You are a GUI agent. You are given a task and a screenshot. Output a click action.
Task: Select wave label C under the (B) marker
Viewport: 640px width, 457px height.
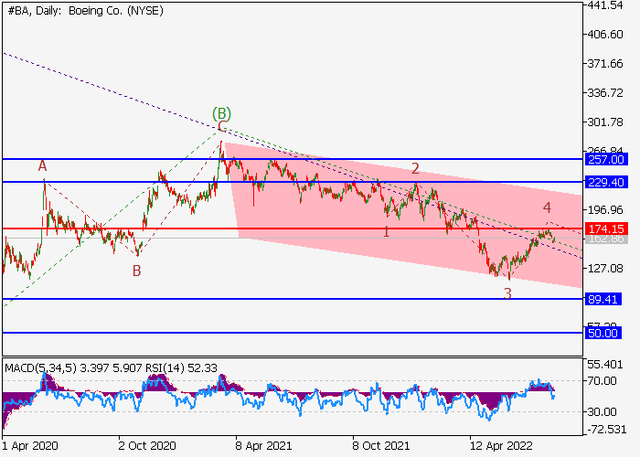222,126
